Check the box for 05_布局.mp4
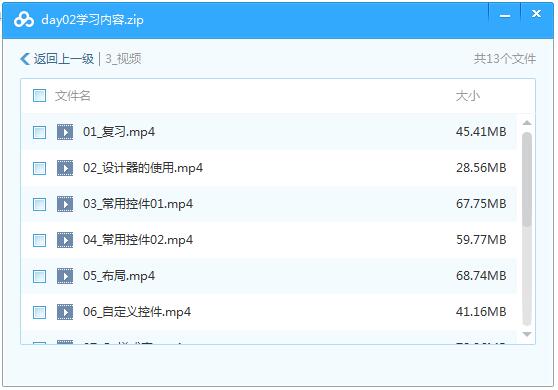The image size is (558, 390). click(x=40, y=276)
